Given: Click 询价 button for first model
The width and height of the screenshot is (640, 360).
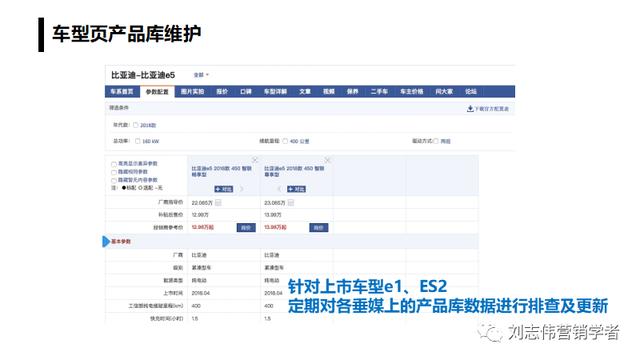Looking at the screenshot, I should coord(246,227).
